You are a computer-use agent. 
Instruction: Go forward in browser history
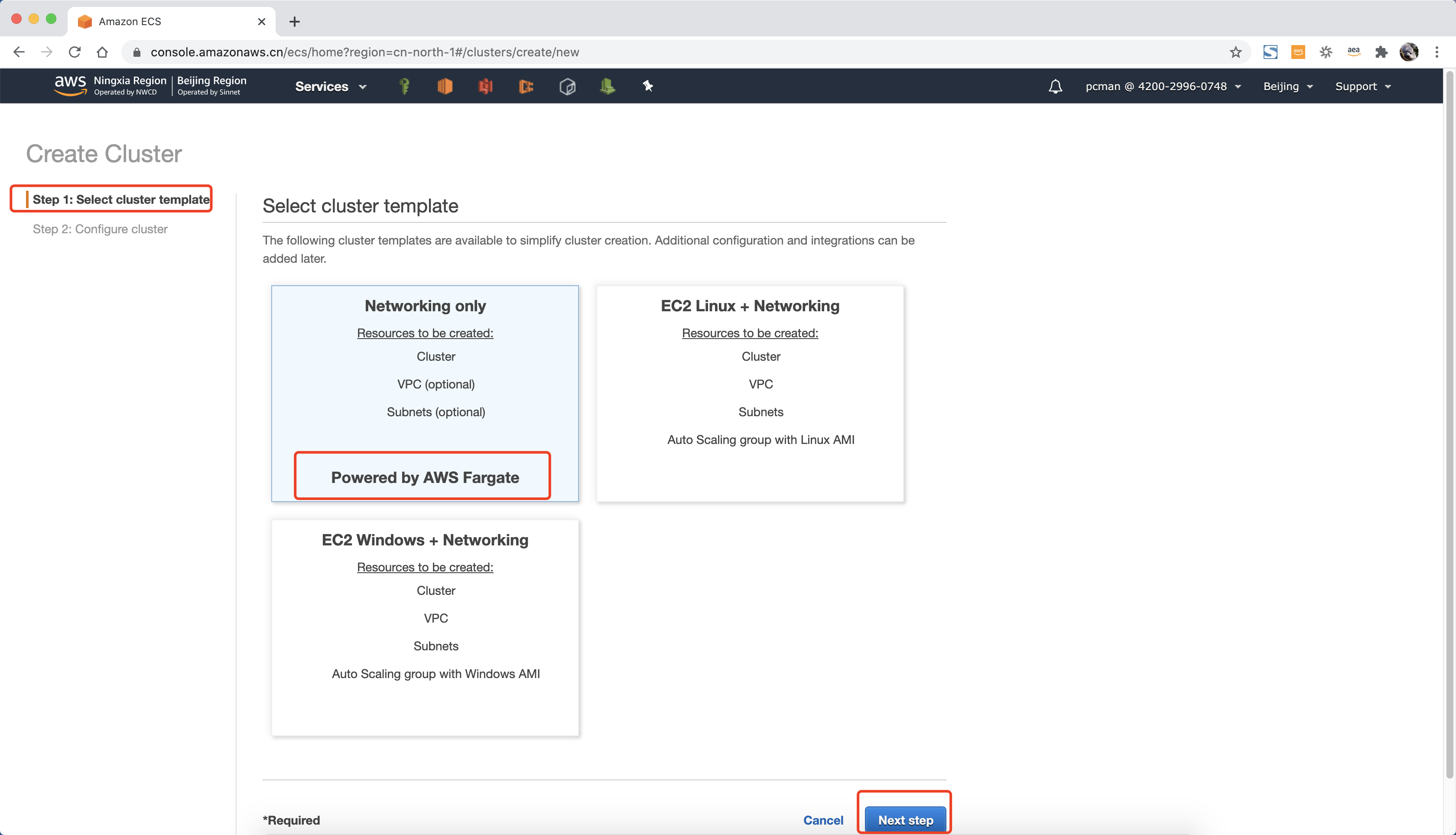coord(47,52)
